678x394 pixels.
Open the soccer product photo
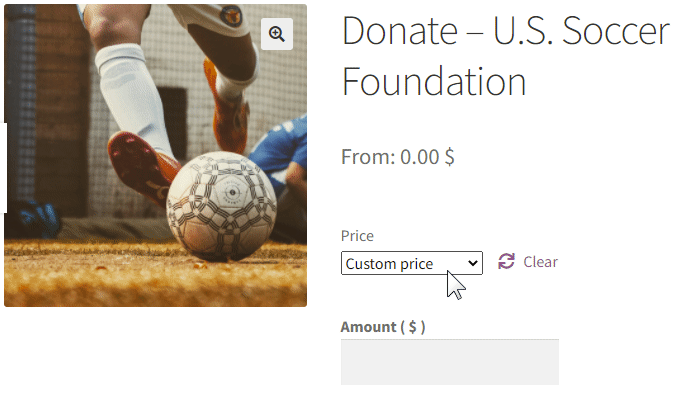click(x=156, y=156)
